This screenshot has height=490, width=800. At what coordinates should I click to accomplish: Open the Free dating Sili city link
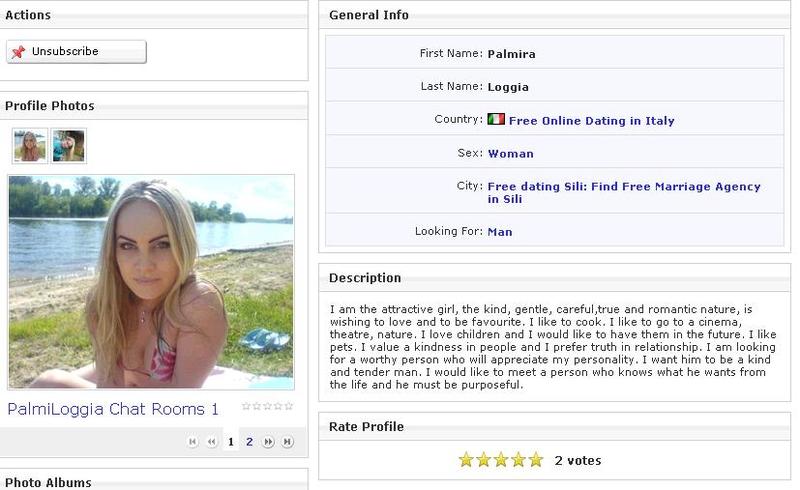click(x=624, y=193)
